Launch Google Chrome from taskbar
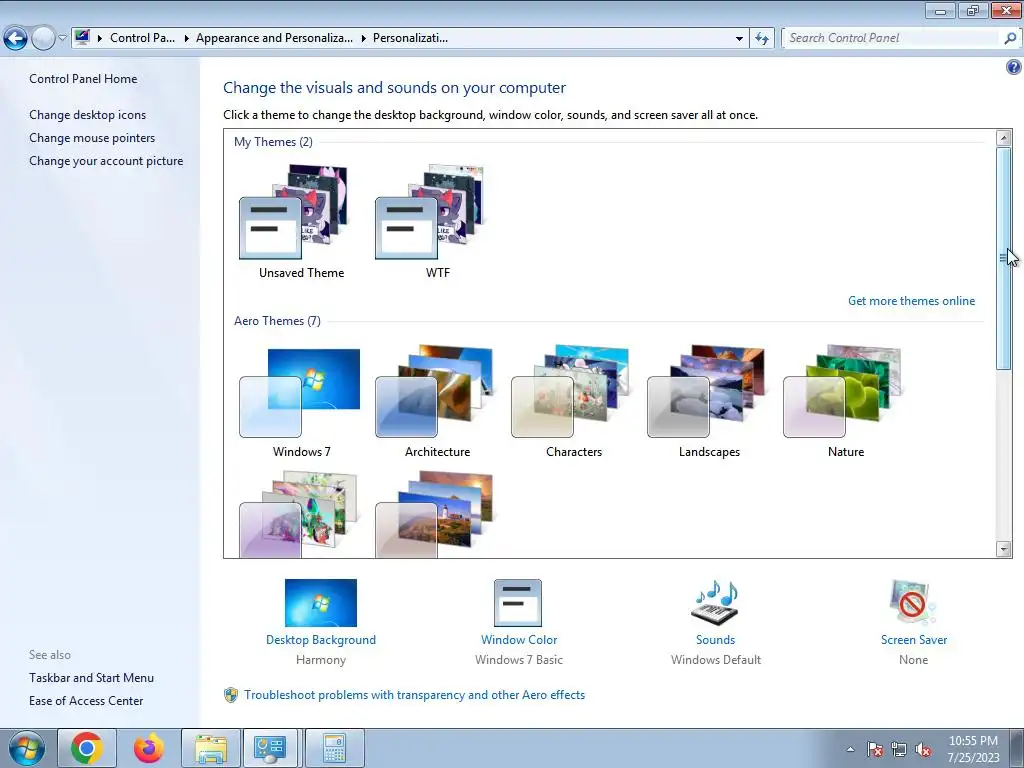This screenshot has height=768, width=1024. tap(87, 748)
